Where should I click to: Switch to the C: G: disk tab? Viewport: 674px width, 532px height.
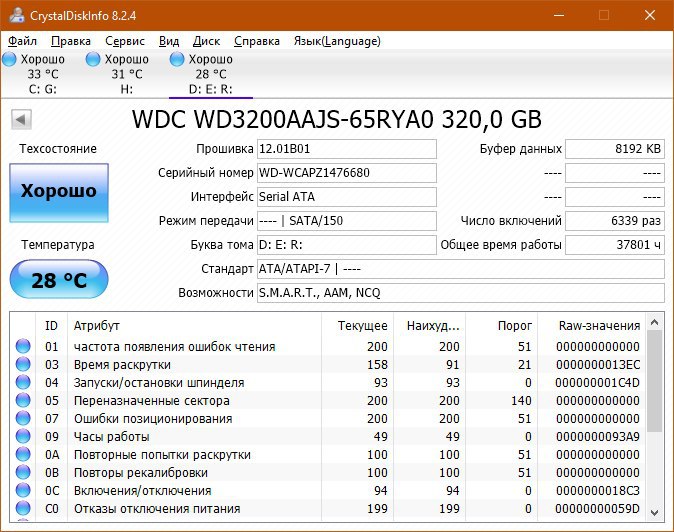(43, 74)
